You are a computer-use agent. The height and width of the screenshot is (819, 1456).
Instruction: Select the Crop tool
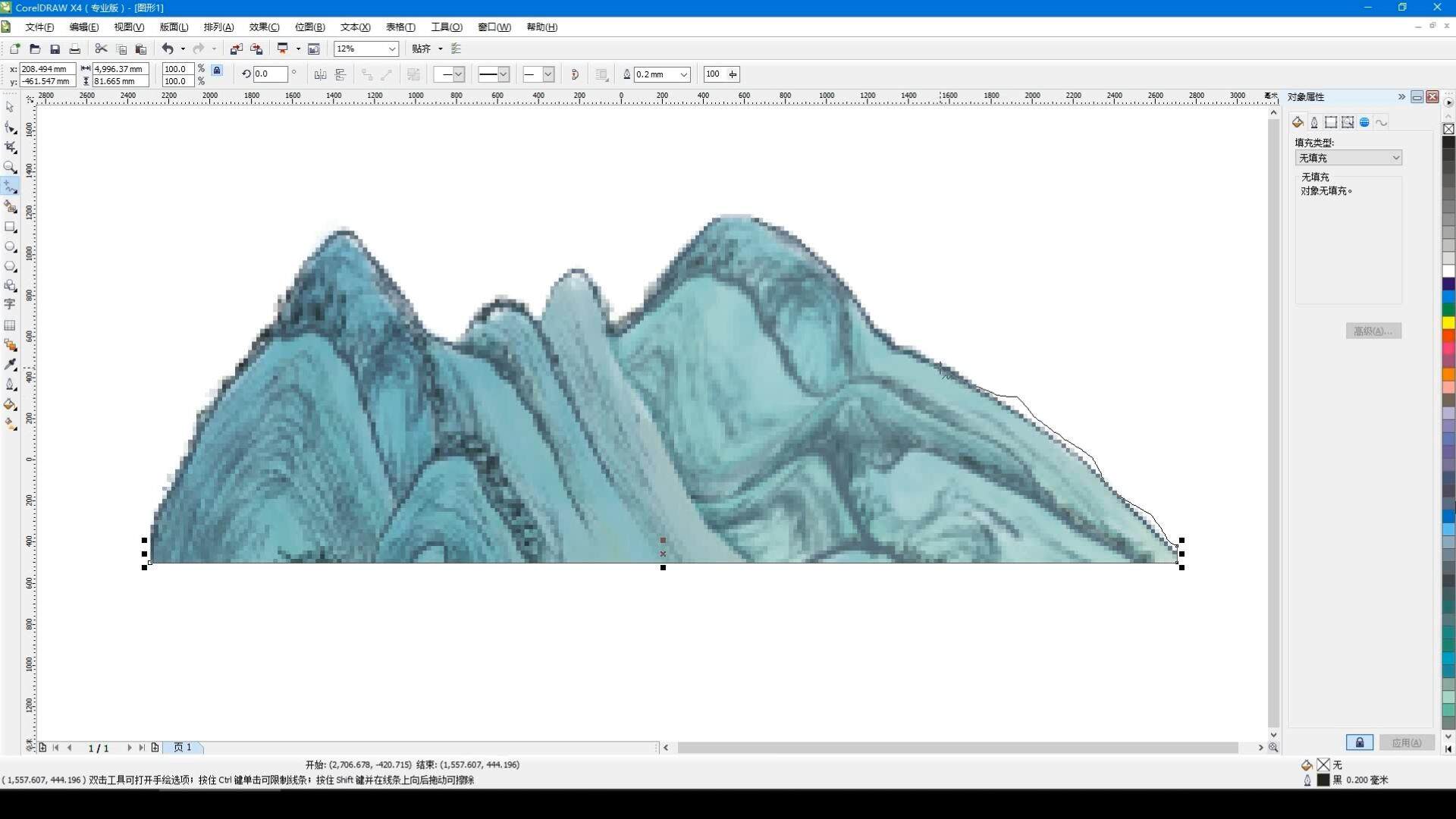10,147
